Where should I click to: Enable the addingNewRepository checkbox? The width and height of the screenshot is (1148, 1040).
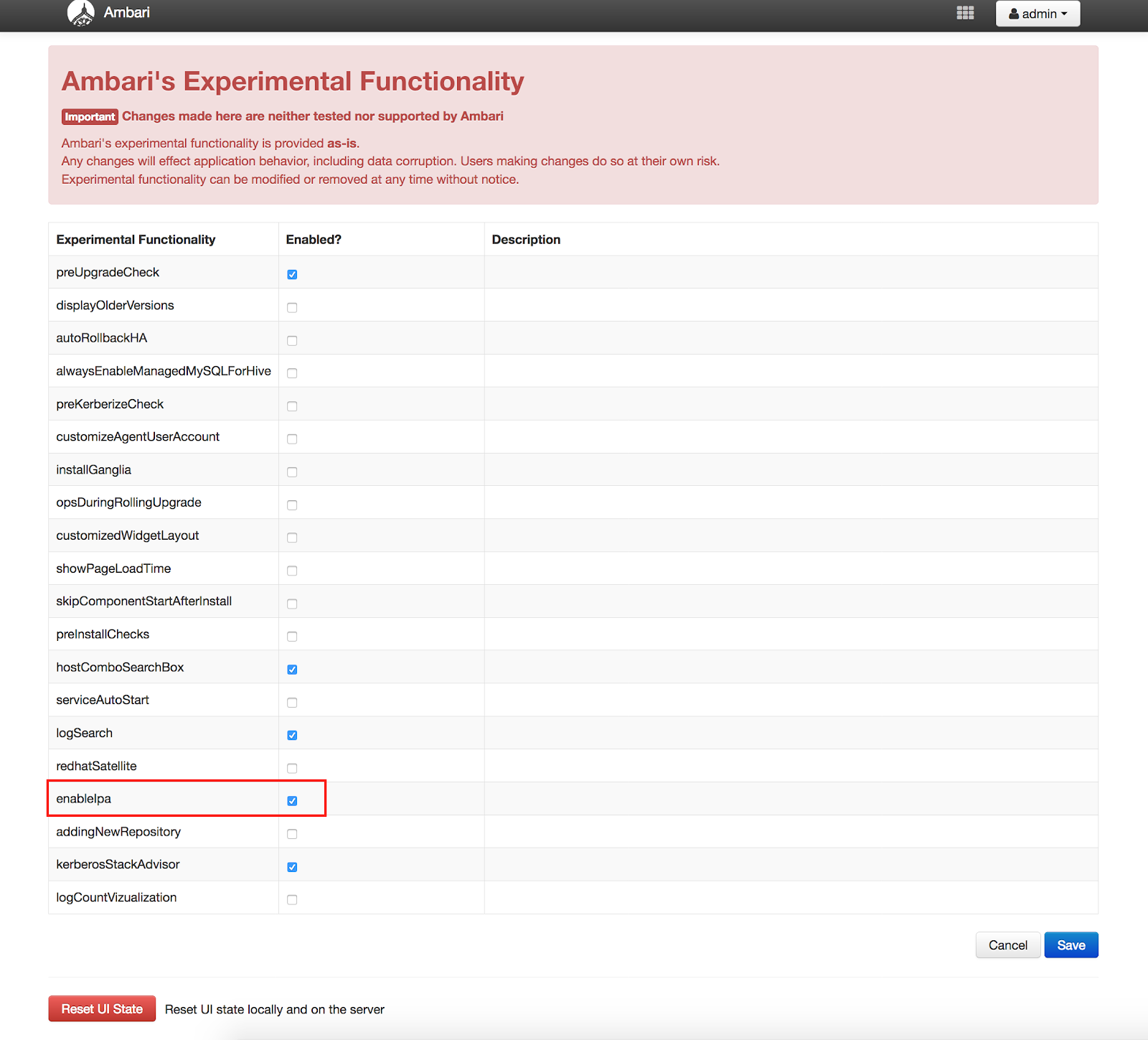292,834
